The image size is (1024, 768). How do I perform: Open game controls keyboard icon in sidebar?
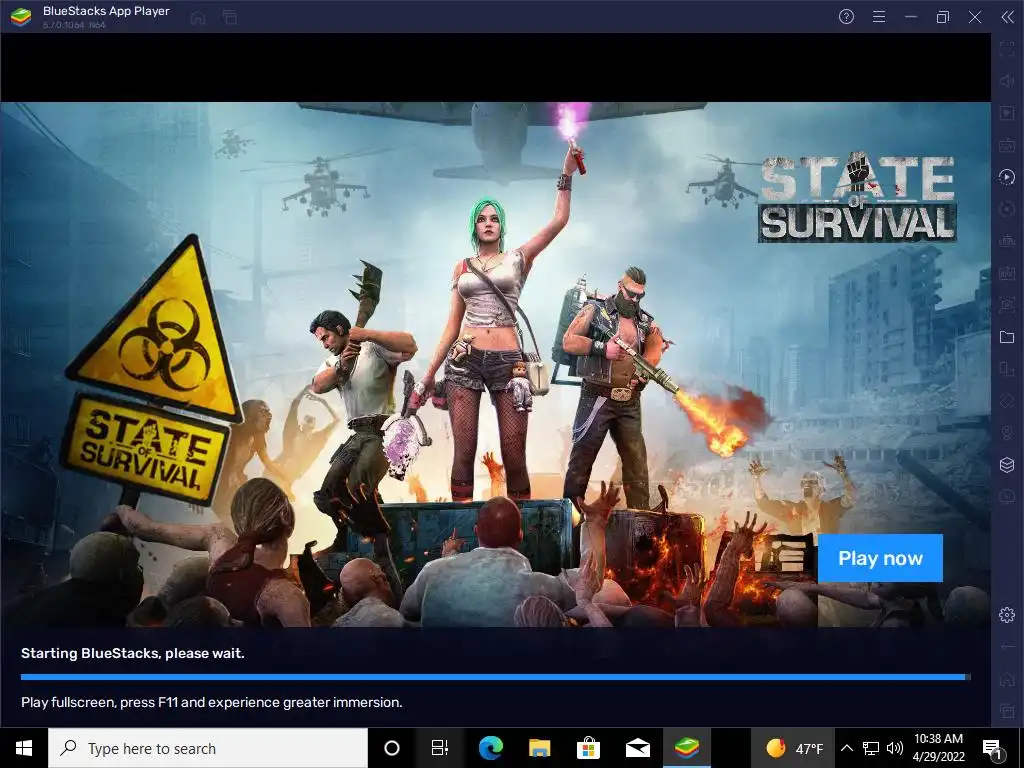click(x=1007, y=145)
